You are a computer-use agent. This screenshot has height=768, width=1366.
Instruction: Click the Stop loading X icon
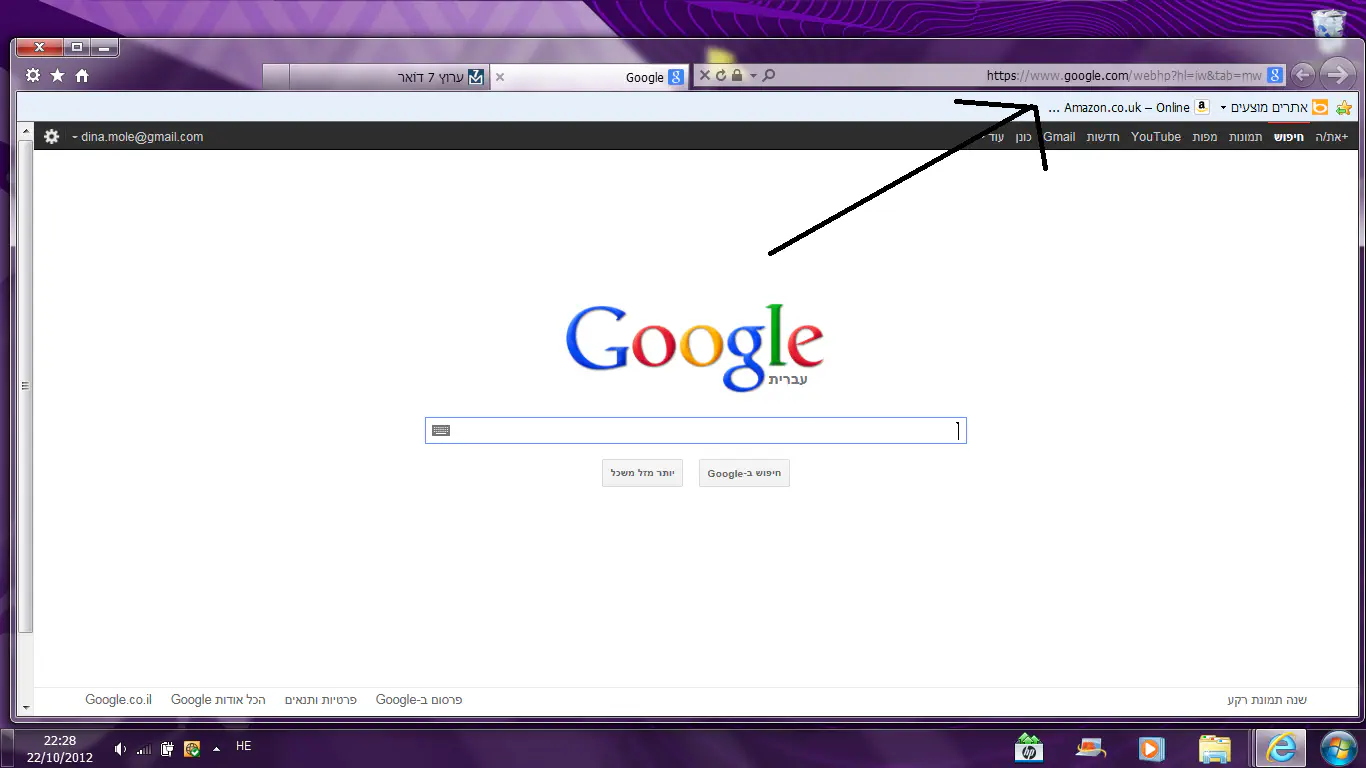click(704, 76)
